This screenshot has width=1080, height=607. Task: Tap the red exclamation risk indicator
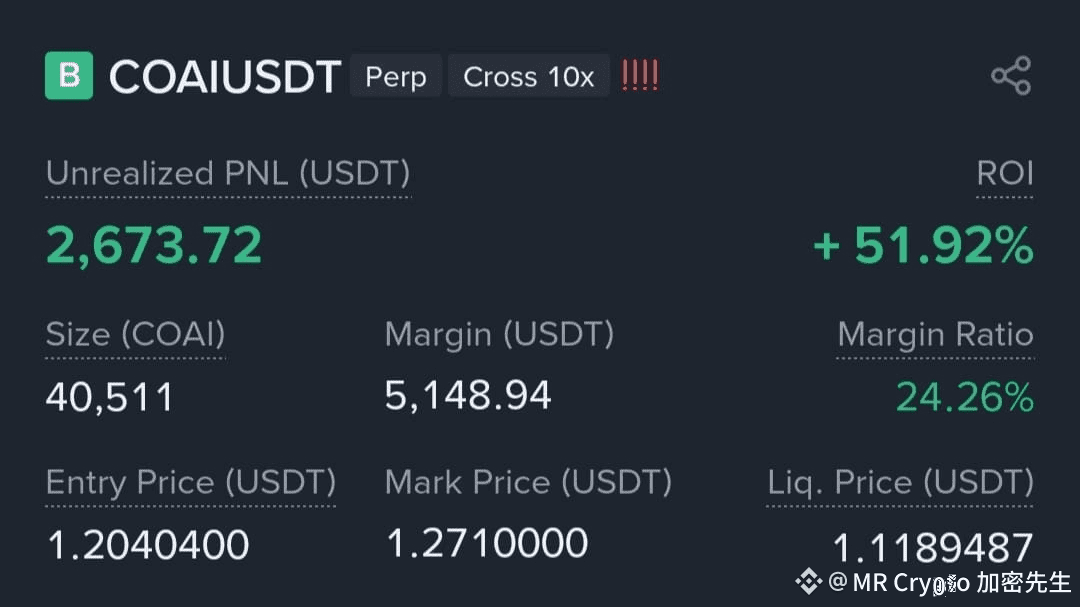coord(640,75)
